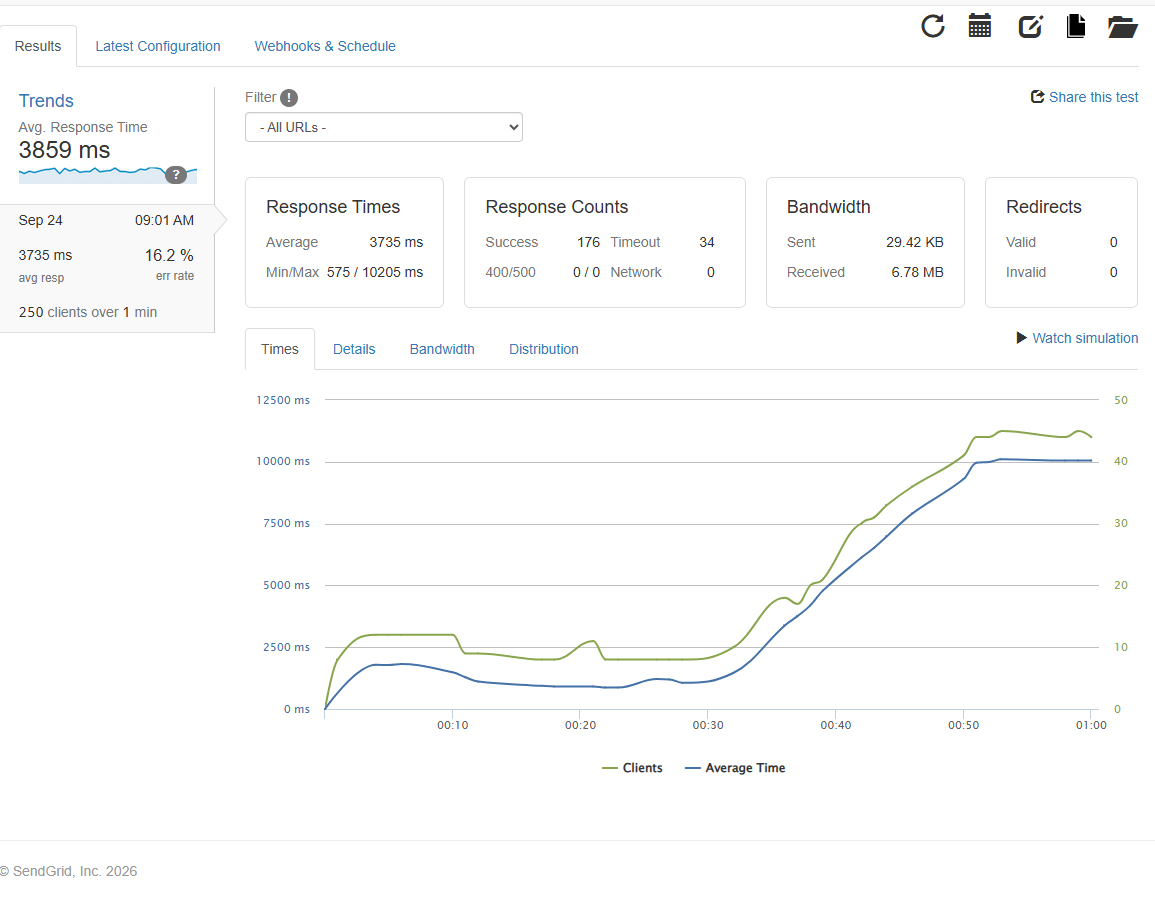View the Distribution tab
The image size is (1155, 900).
[544, 349]
